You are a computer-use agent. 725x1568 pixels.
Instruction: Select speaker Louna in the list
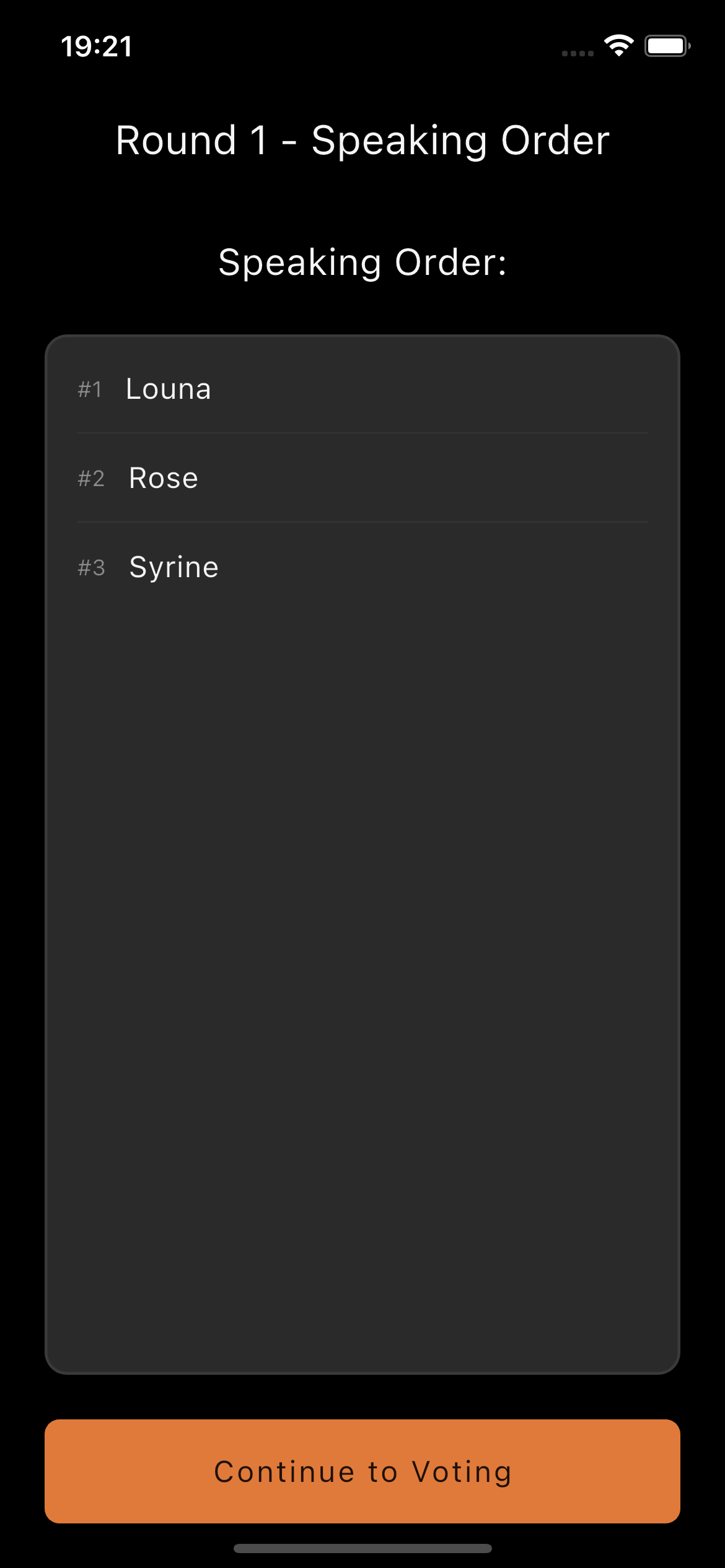169,390
